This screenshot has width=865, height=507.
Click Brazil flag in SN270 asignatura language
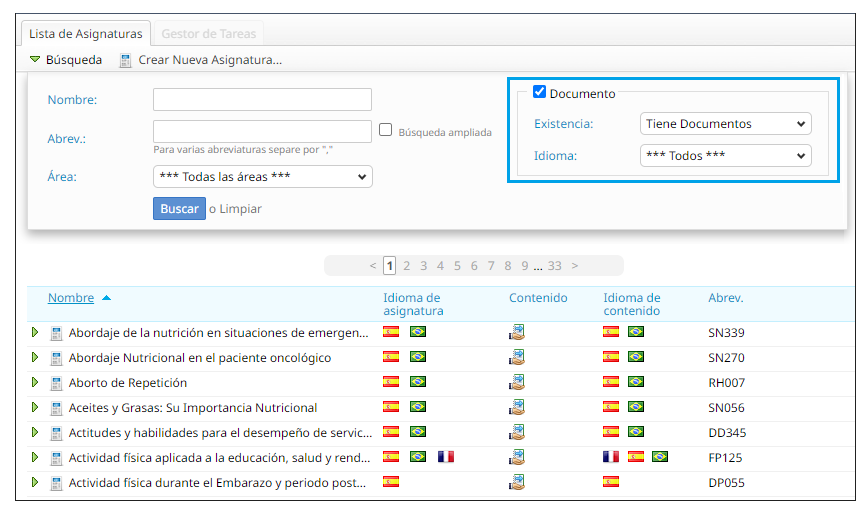418,356
